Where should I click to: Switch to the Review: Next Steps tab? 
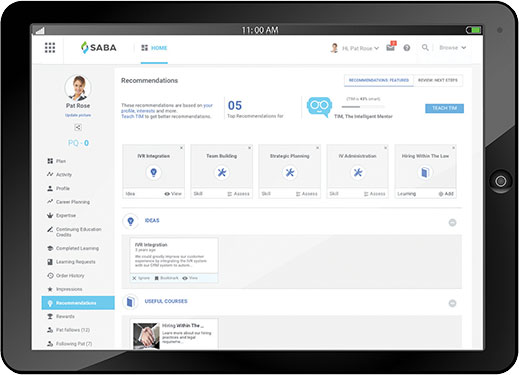pyautogui.click(x=438, y=80)
